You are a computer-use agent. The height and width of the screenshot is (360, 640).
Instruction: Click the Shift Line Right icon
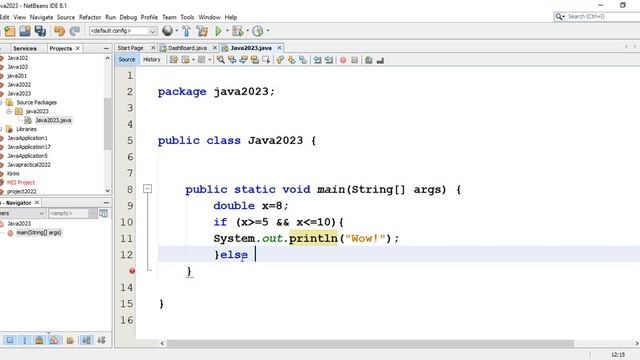(329, 60)
